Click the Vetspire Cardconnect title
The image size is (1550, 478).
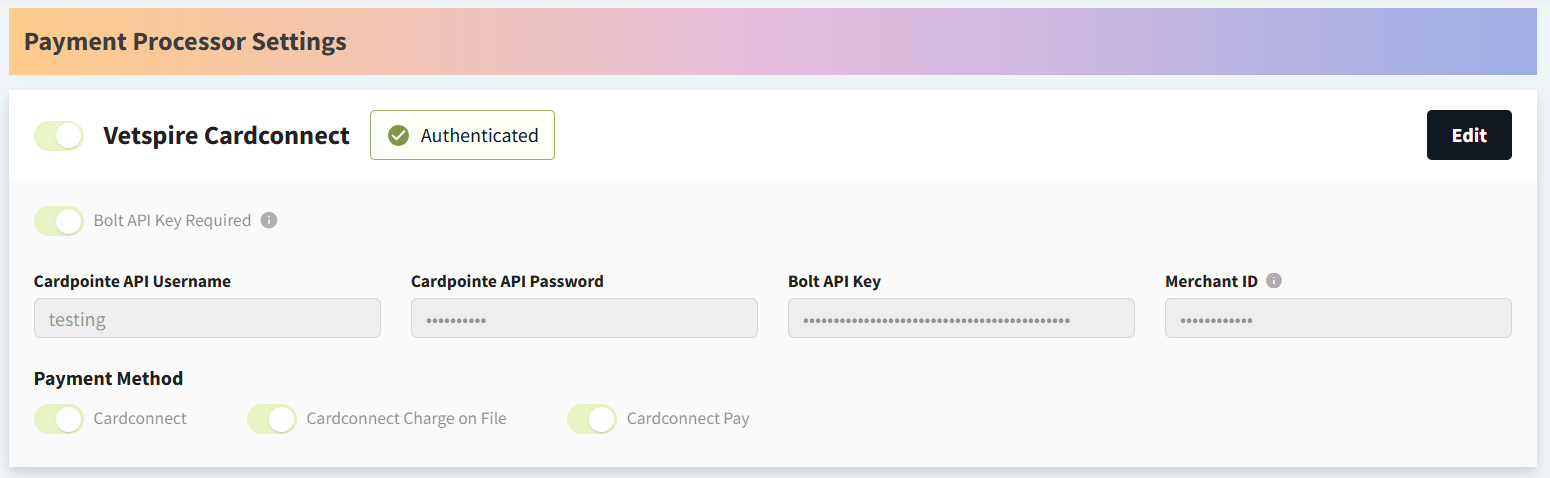point(226,136)
